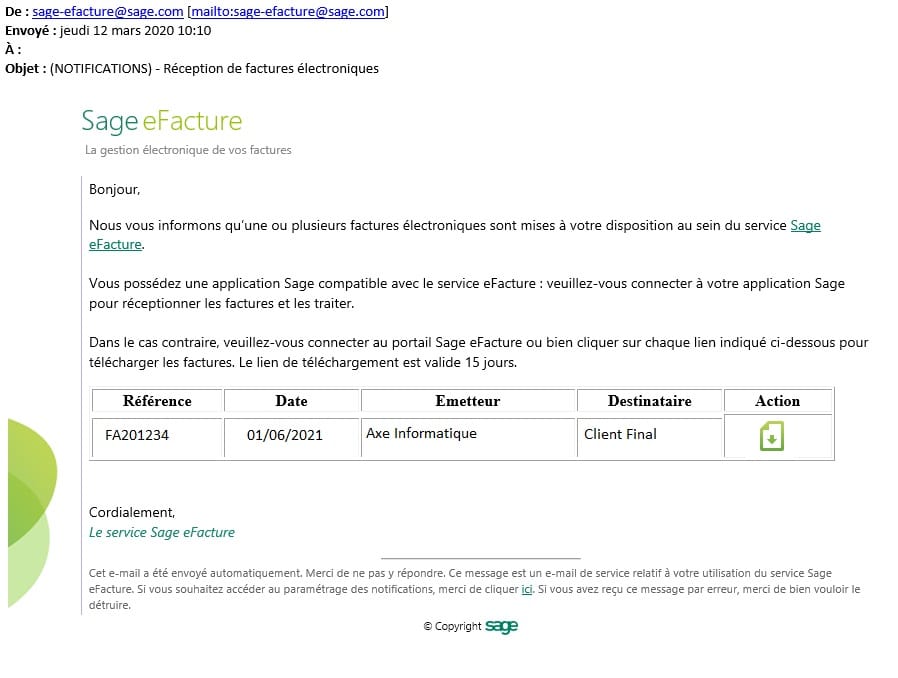Click 'Le service Sage eFacture' signature text
The height and width of the screenshot is (678, 898).
point(162,533)
